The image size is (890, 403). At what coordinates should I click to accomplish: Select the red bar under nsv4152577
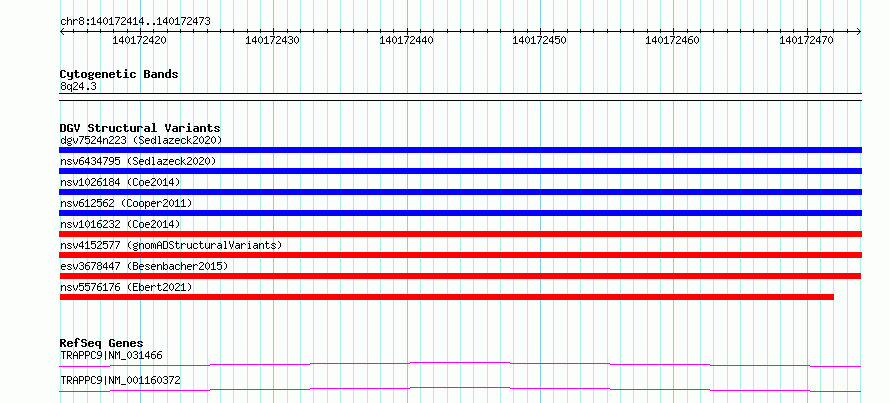tap(460, 255)
